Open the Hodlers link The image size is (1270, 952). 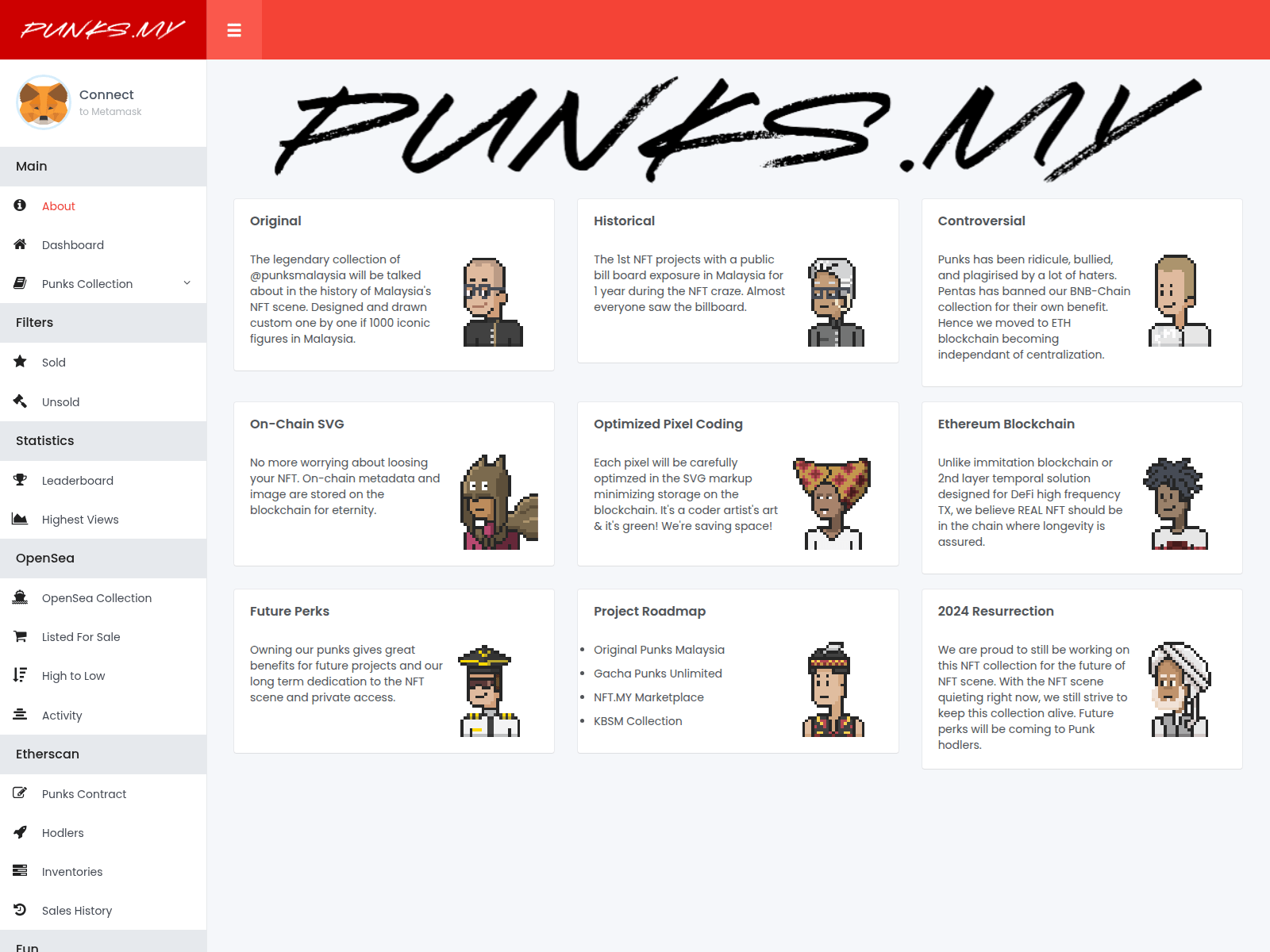(103, 833)
